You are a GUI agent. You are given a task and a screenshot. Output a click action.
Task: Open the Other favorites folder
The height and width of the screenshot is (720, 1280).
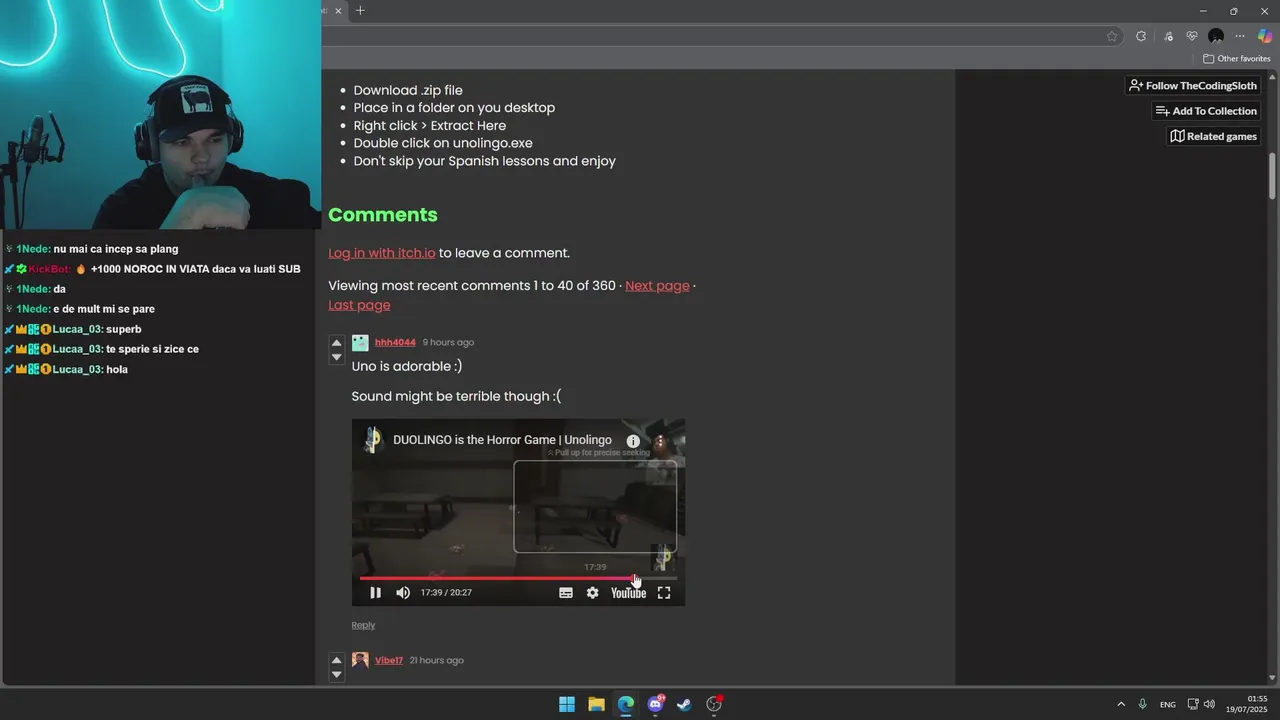click(x=1237, y=58)
